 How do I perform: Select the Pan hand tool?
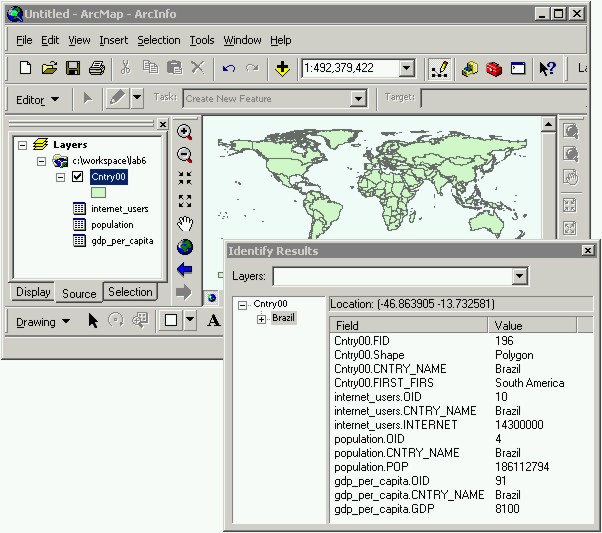[x=184, y=224]
